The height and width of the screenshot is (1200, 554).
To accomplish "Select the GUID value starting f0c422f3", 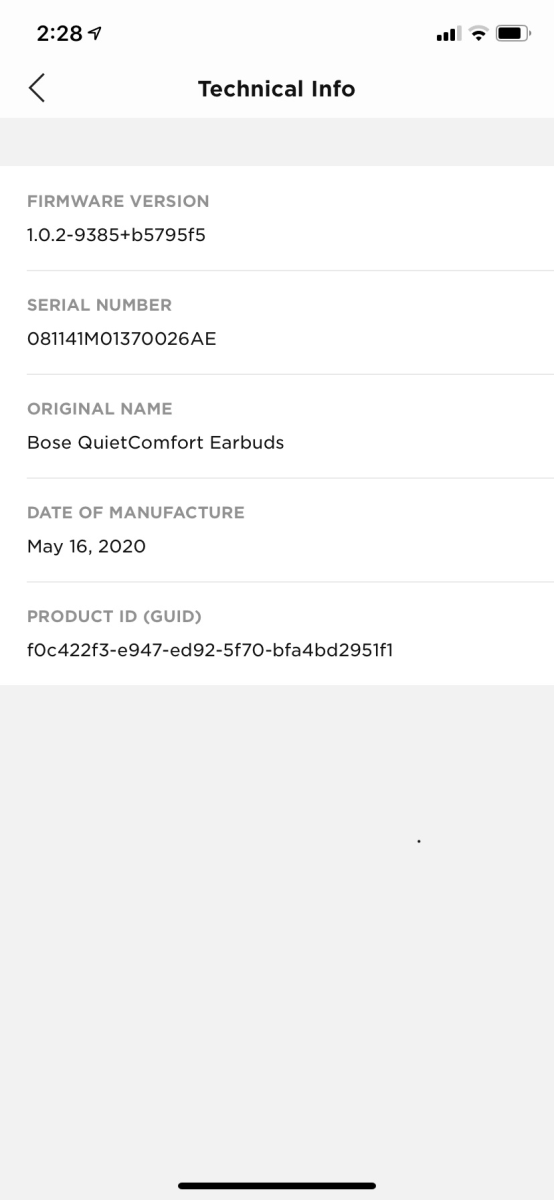I will tap(210, 653).
